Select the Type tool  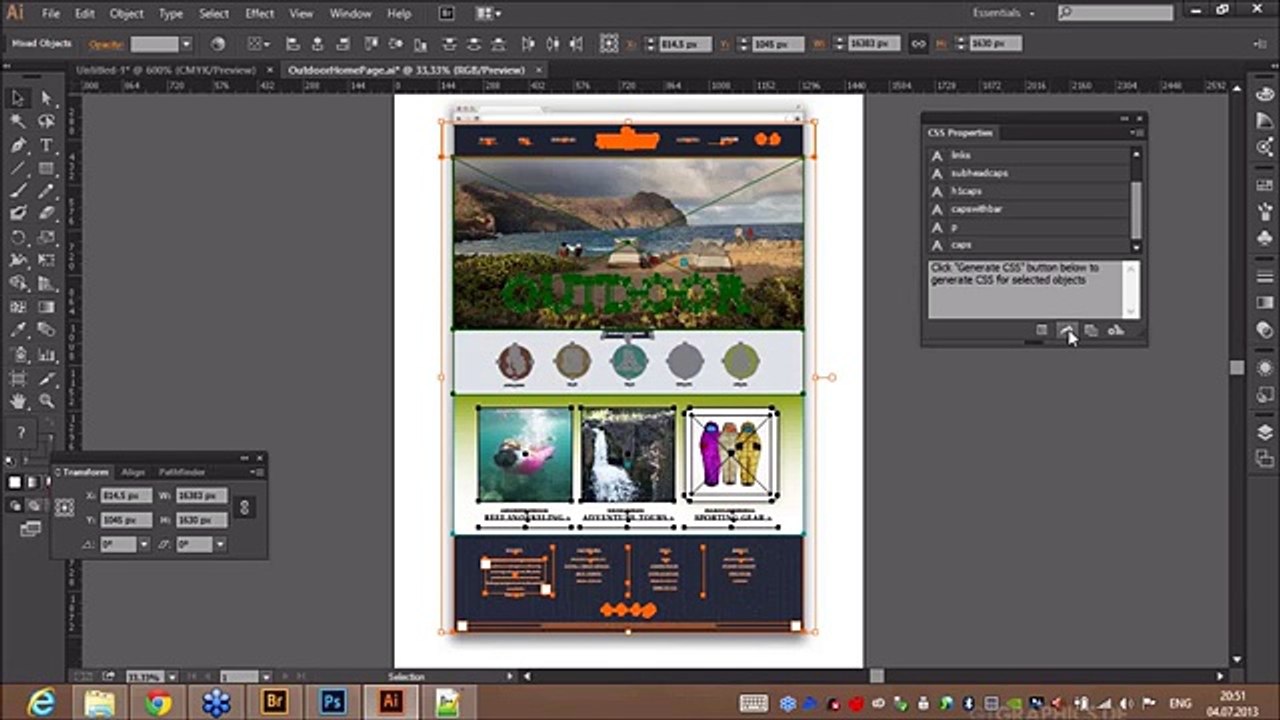[x=46, y=145]
